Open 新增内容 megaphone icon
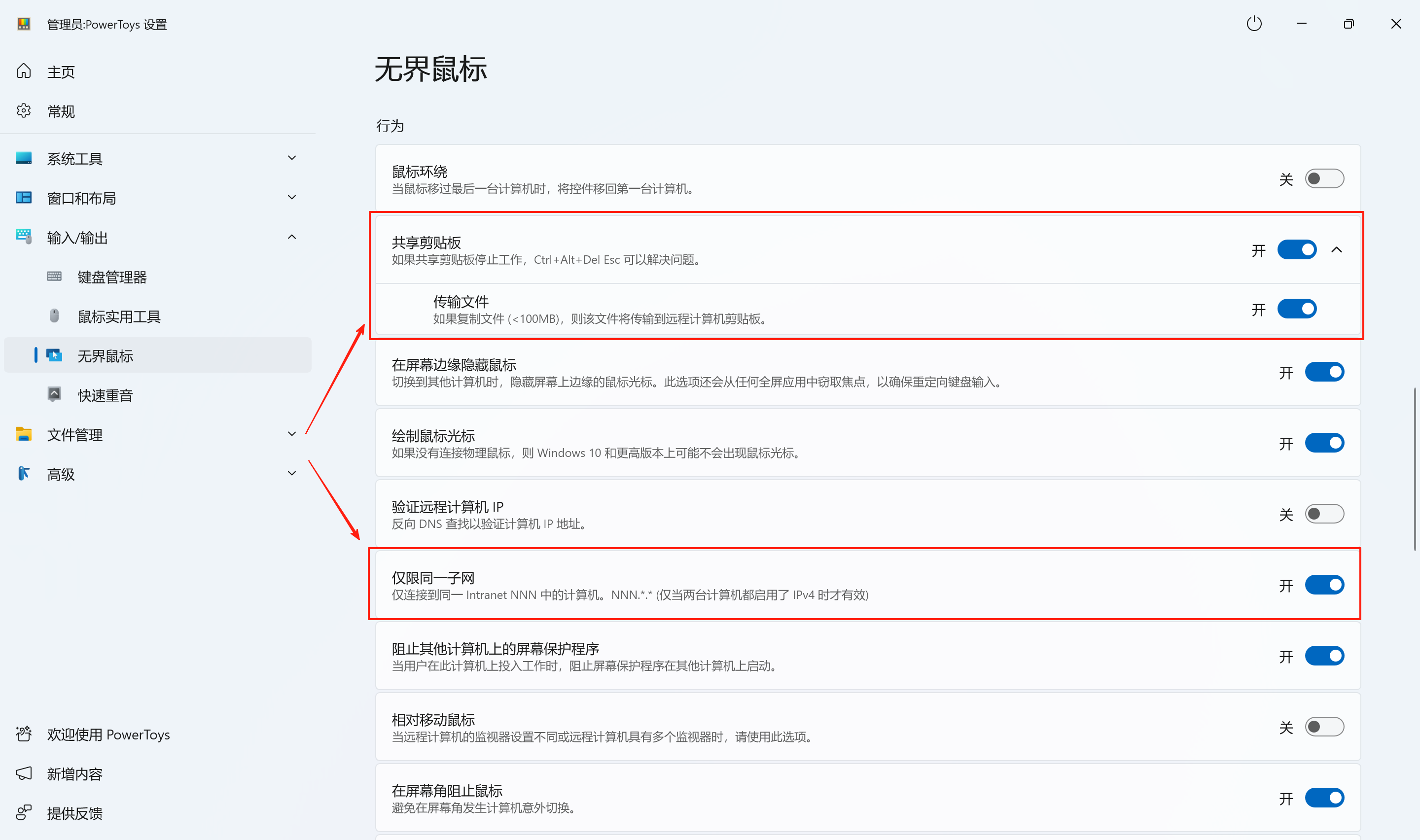This screenshot has width=1420, height=840. [x=24, y=773]
